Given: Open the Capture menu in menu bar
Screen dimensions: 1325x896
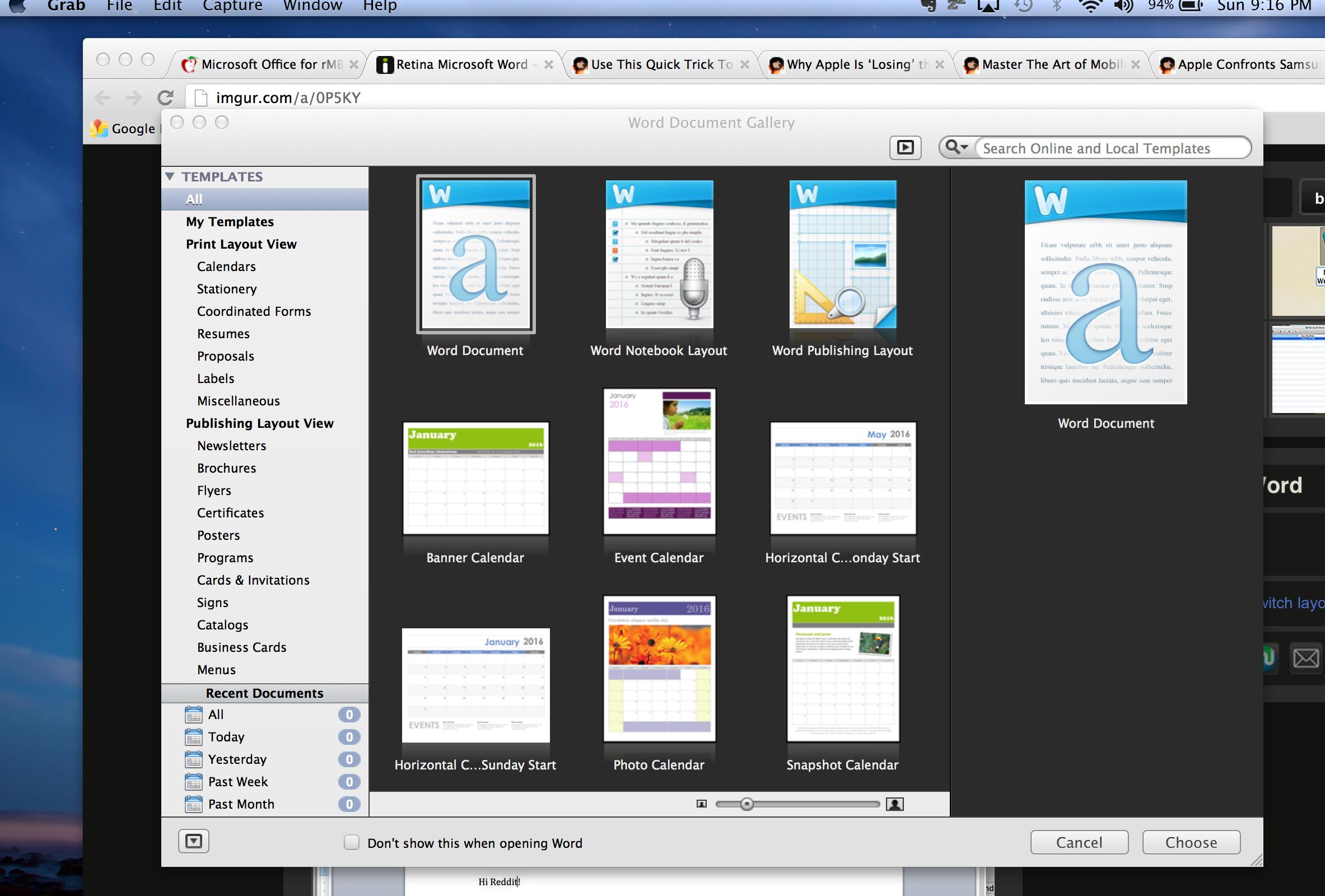Looking at the screenshot, I should pyautogui.click(x=232, y=6).
